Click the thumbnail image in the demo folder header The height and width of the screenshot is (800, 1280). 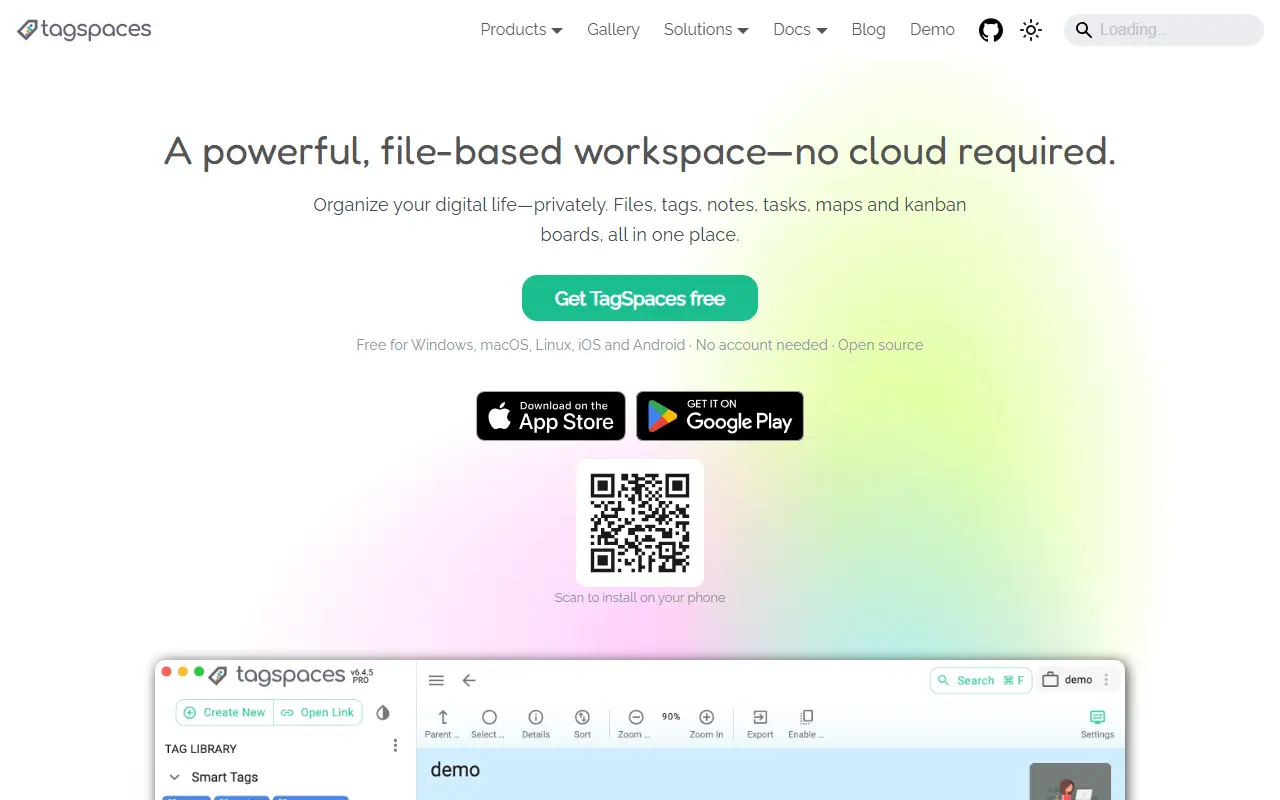click(1070, 781)
